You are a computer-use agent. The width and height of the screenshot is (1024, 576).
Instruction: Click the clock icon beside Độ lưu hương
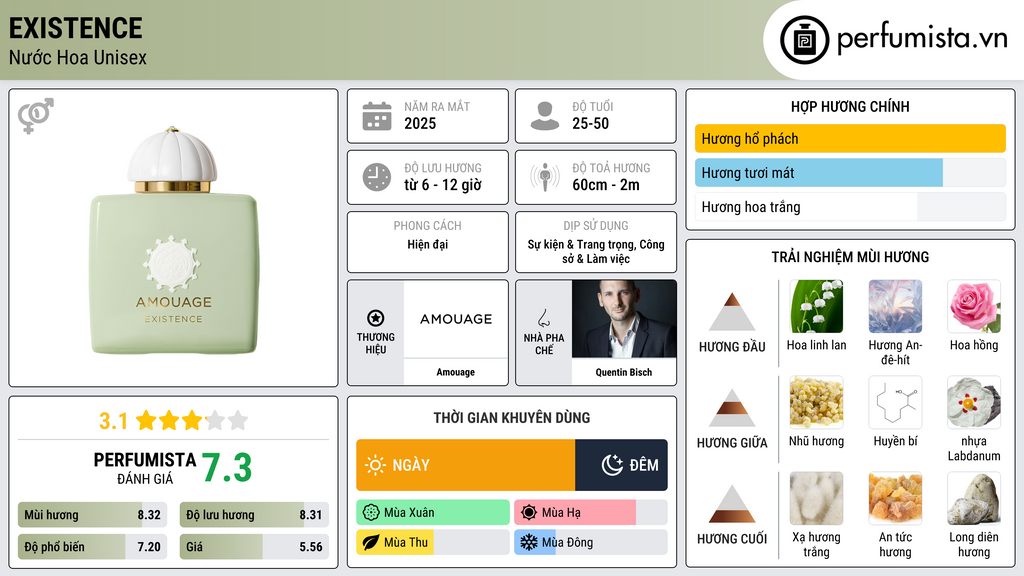click(377, 177)
